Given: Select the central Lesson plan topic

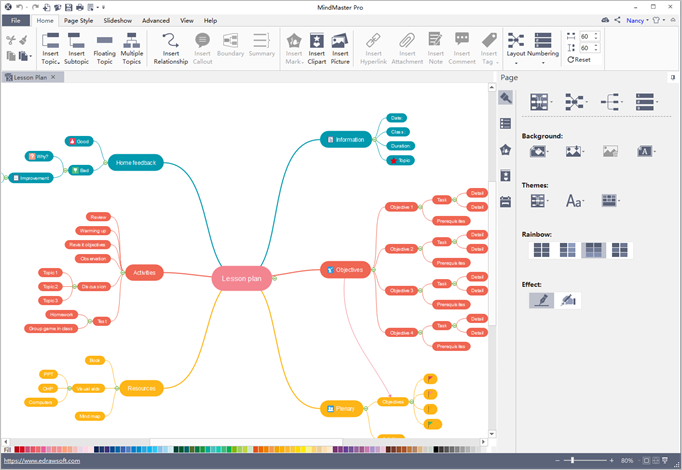Looking at the screenshot, I should pos(241,279).
